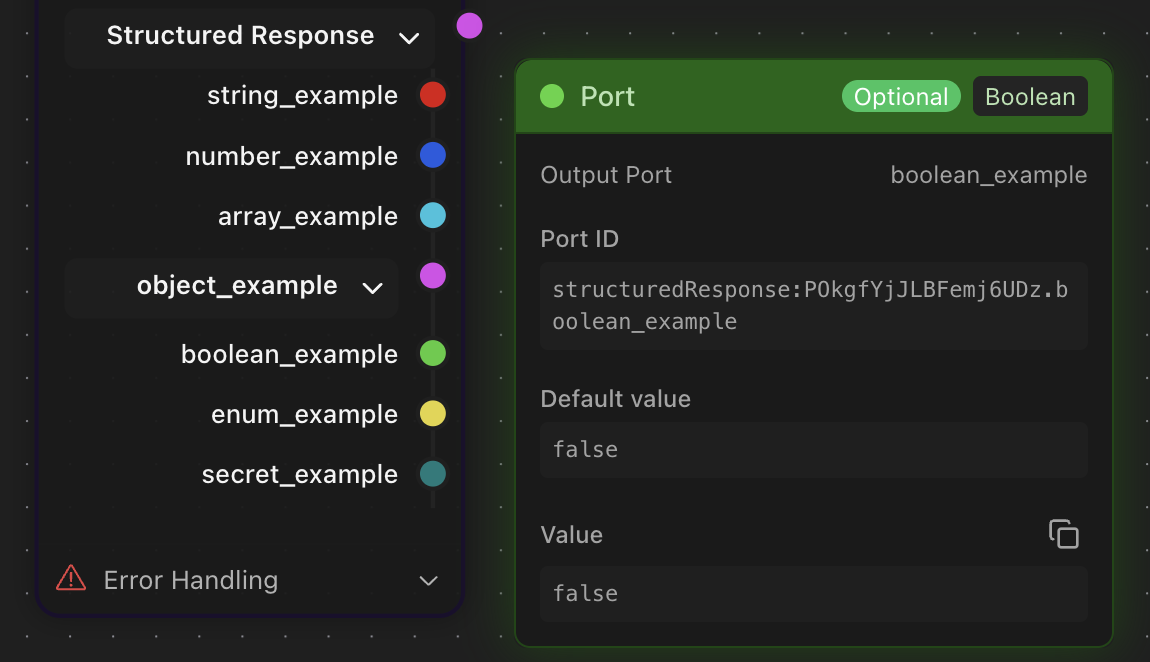
Task: Expand the Error Handling section chevron
Action: [428, 580]
